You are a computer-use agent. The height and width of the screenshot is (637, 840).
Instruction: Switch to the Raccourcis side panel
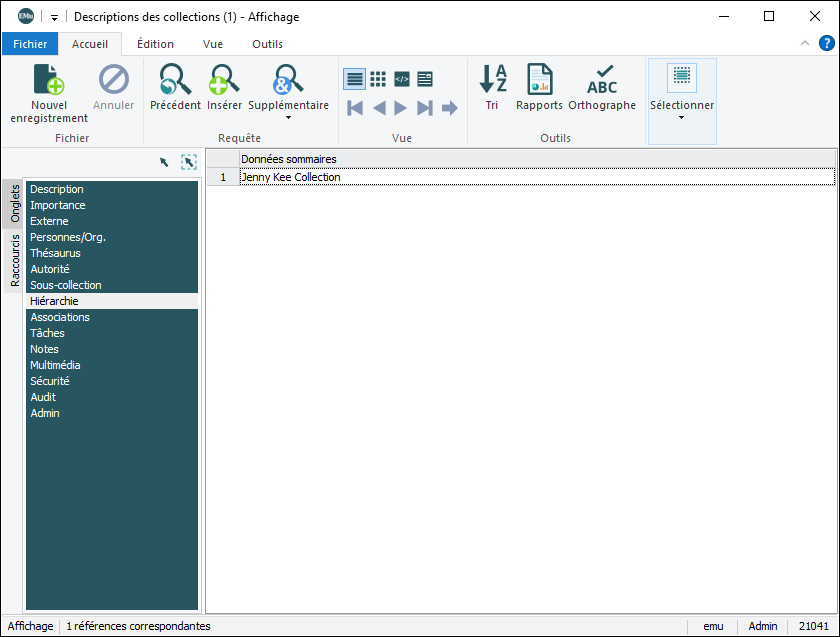[x=15, y=261]
